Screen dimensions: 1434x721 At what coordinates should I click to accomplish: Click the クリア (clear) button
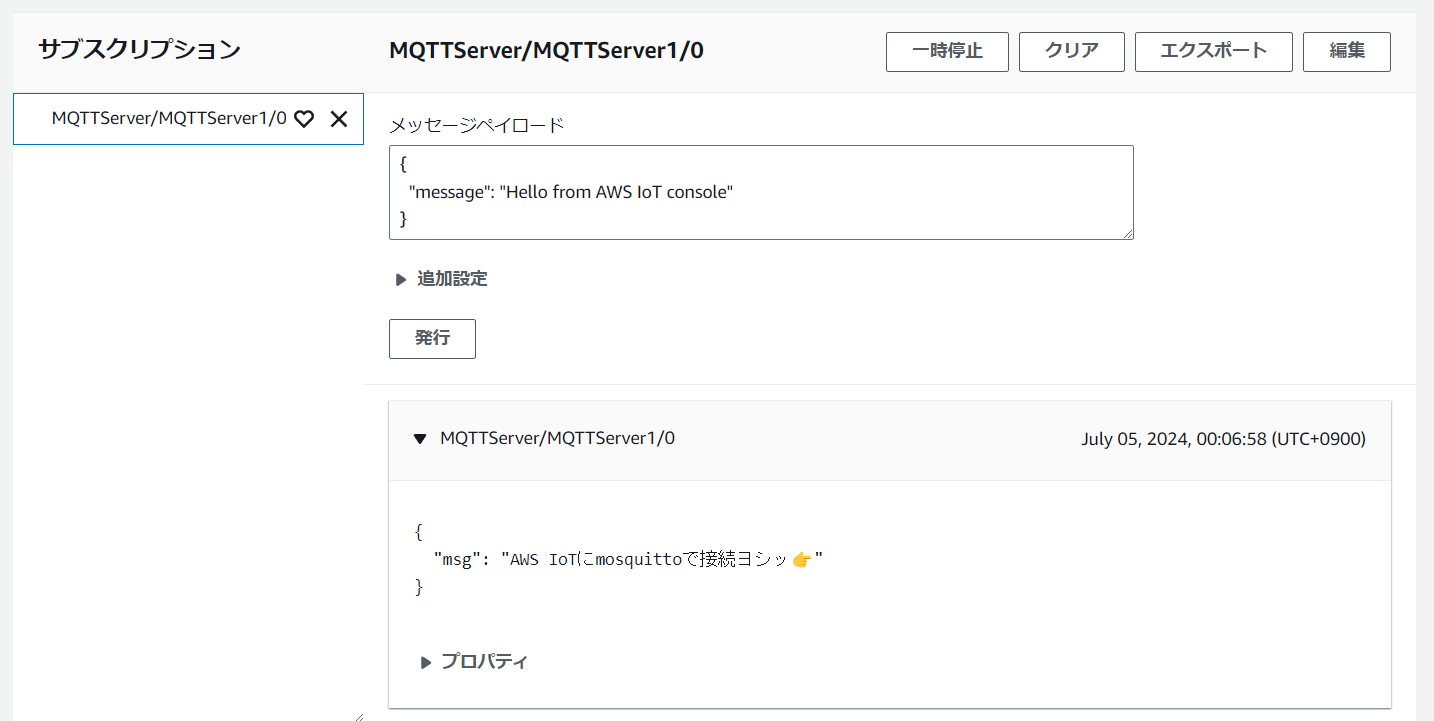(1072, 52)
